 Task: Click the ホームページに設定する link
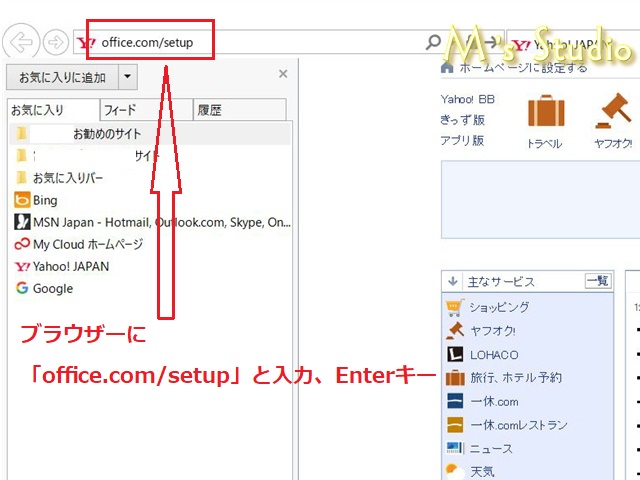(x=524, y=67)
